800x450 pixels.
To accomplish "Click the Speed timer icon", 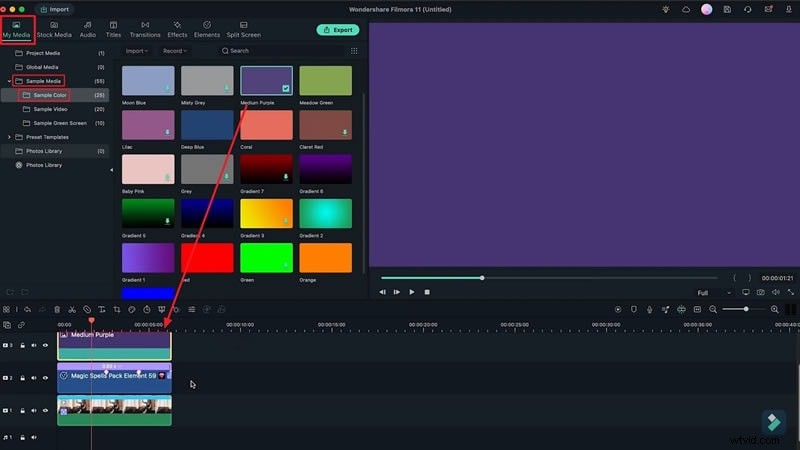I will [147, 310].
